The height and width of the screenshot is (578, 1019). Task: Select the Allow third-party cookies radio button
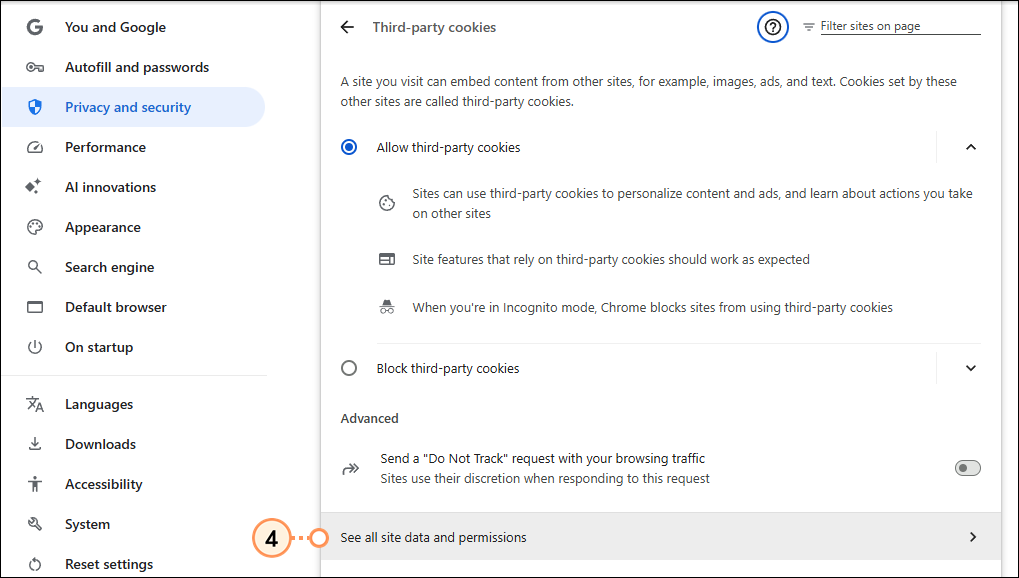(349, 147)
